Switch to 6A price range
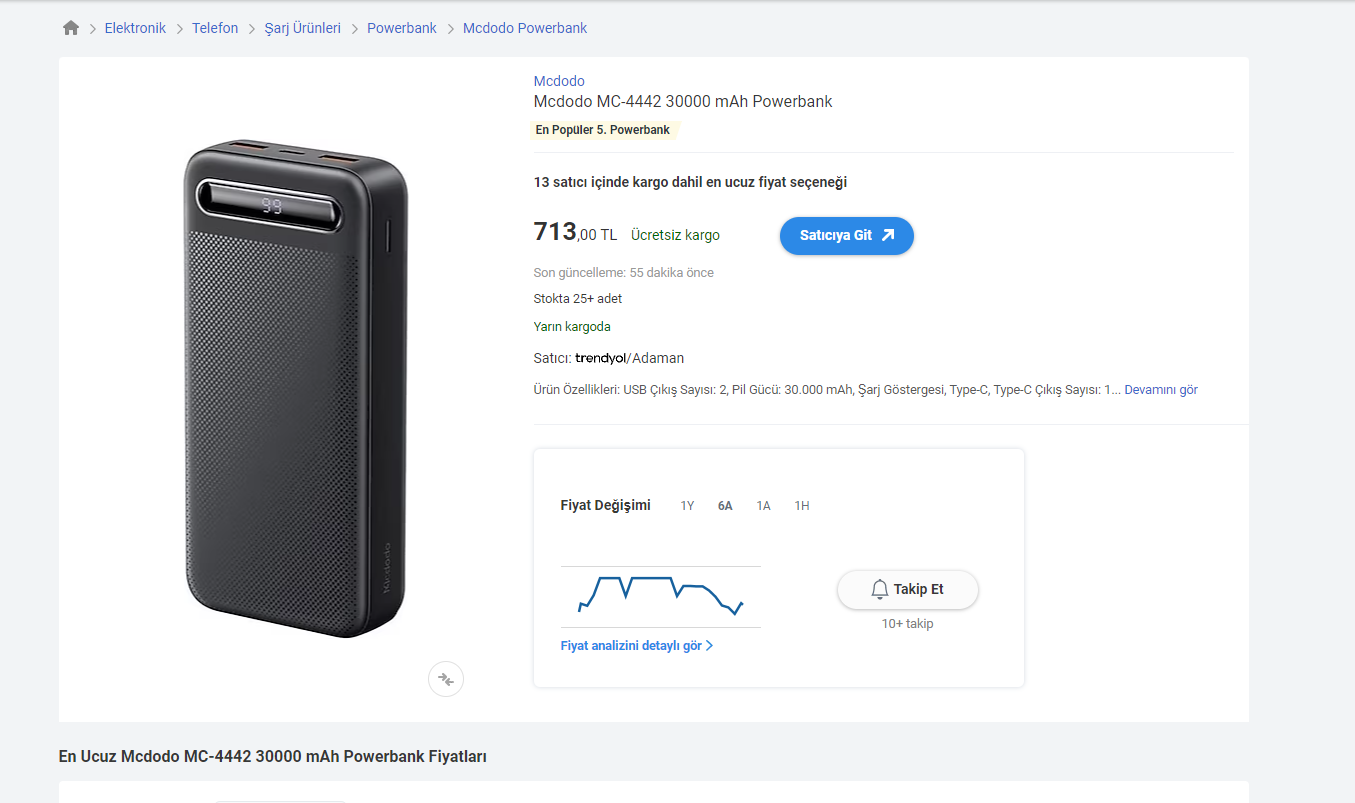This screenshot has height=803, width=1355. [x=725, y=506]
